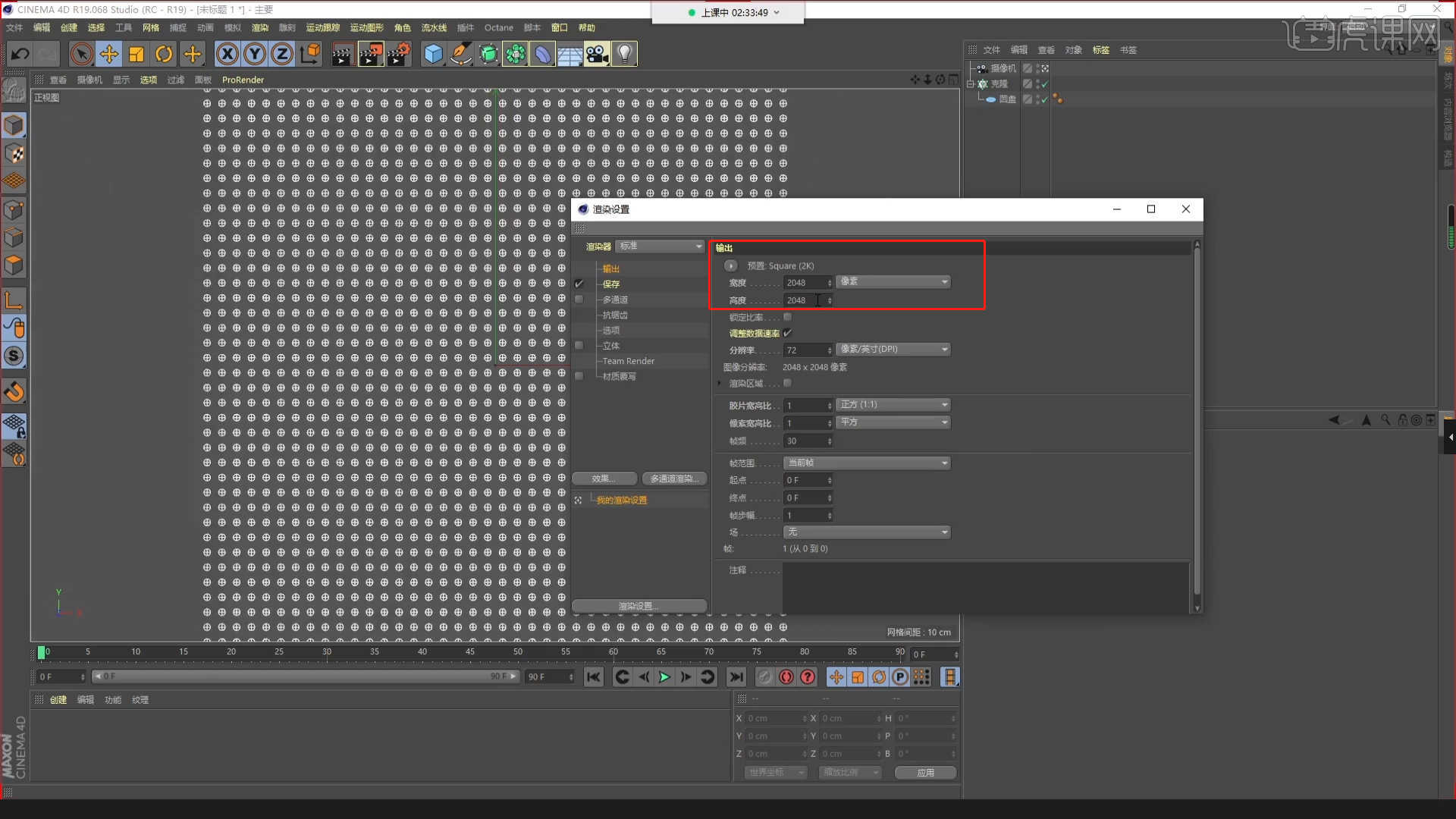Go to the start of animation
This screenshot has width=1456, height=819.
[x=594, y=677]
